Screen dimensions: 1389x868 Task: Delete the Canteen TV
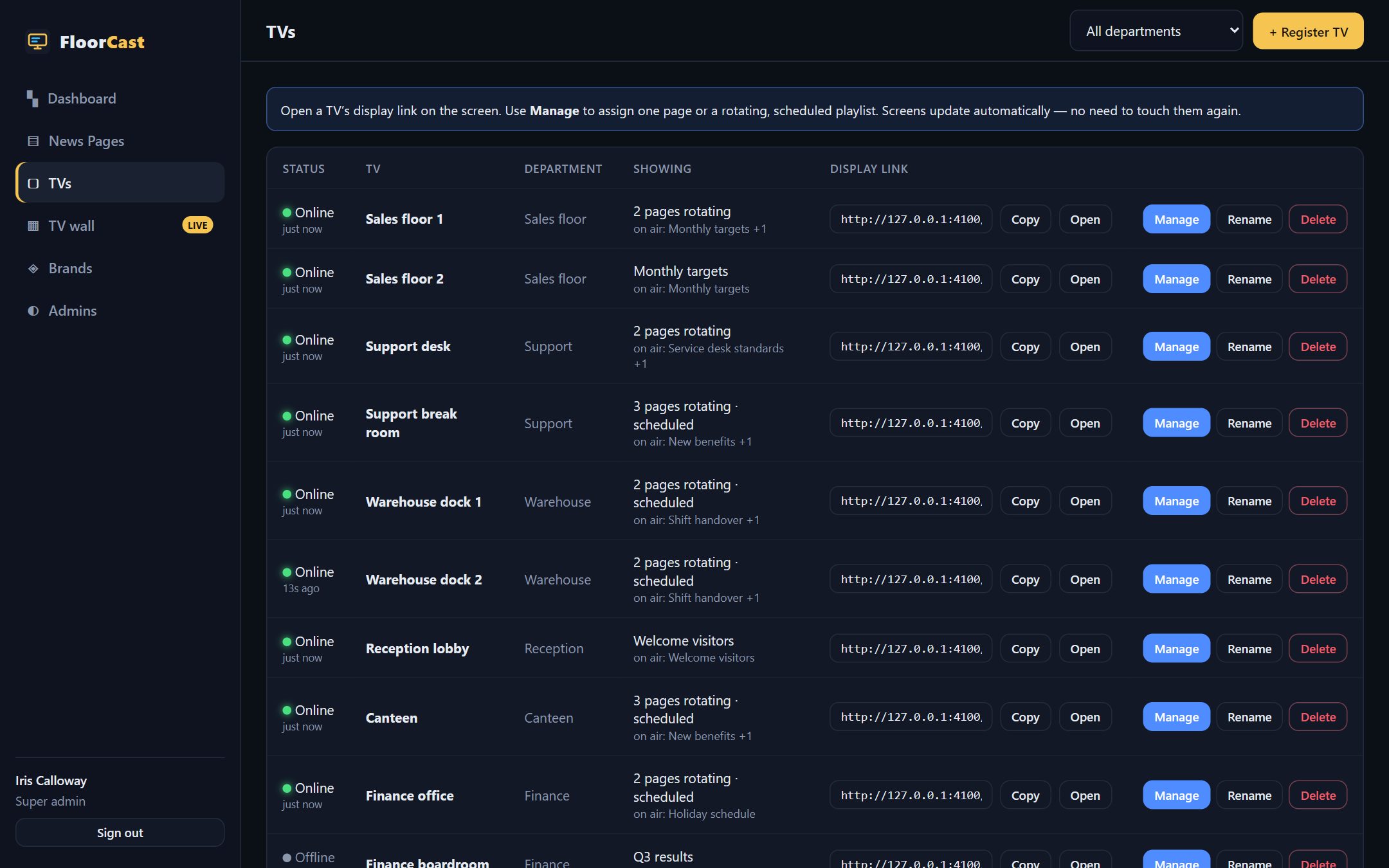coord(1318,717)
